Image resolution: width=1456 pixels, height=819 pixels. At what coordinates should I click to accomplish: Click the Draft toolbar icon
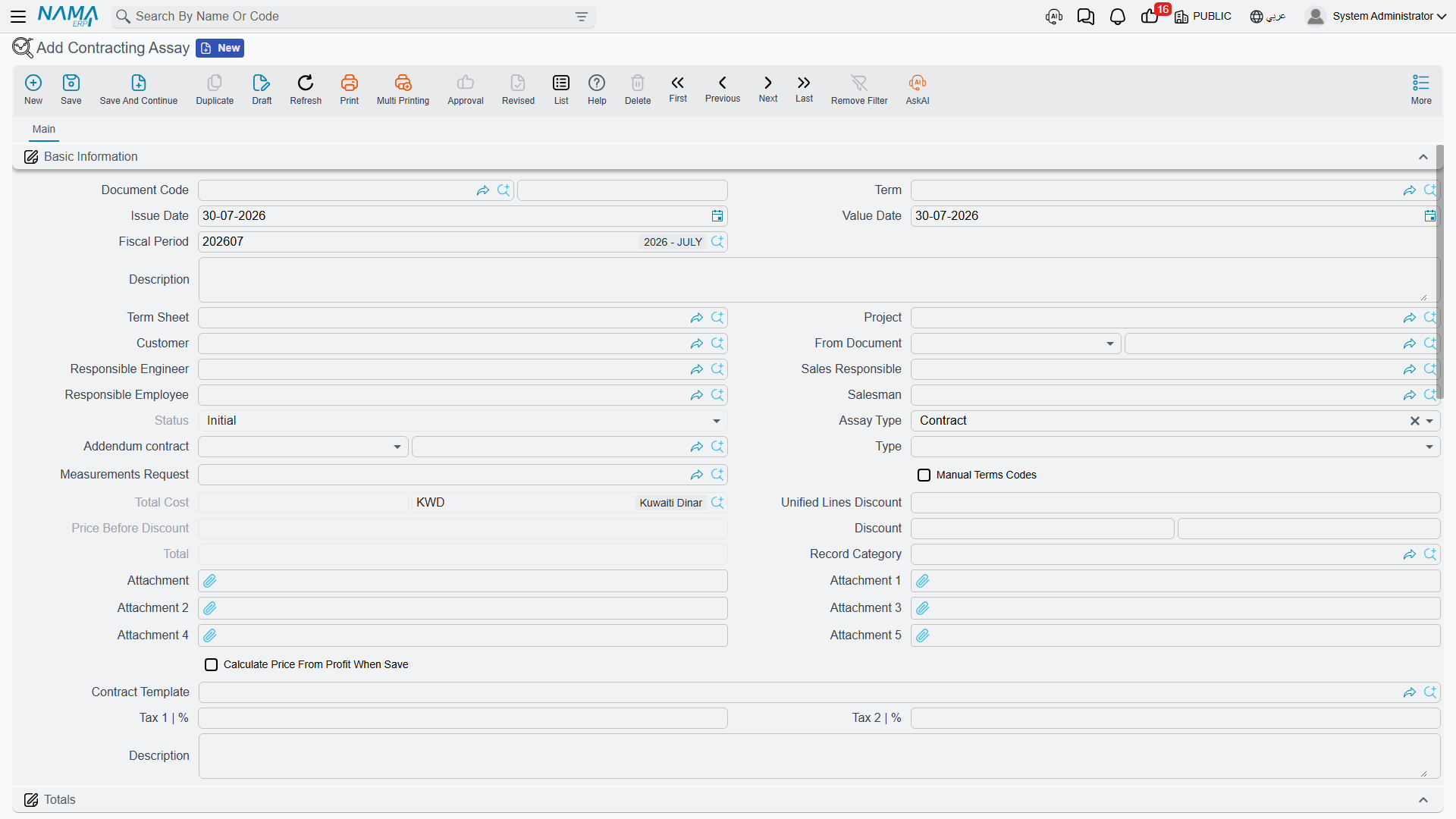(x=262, y=83)
